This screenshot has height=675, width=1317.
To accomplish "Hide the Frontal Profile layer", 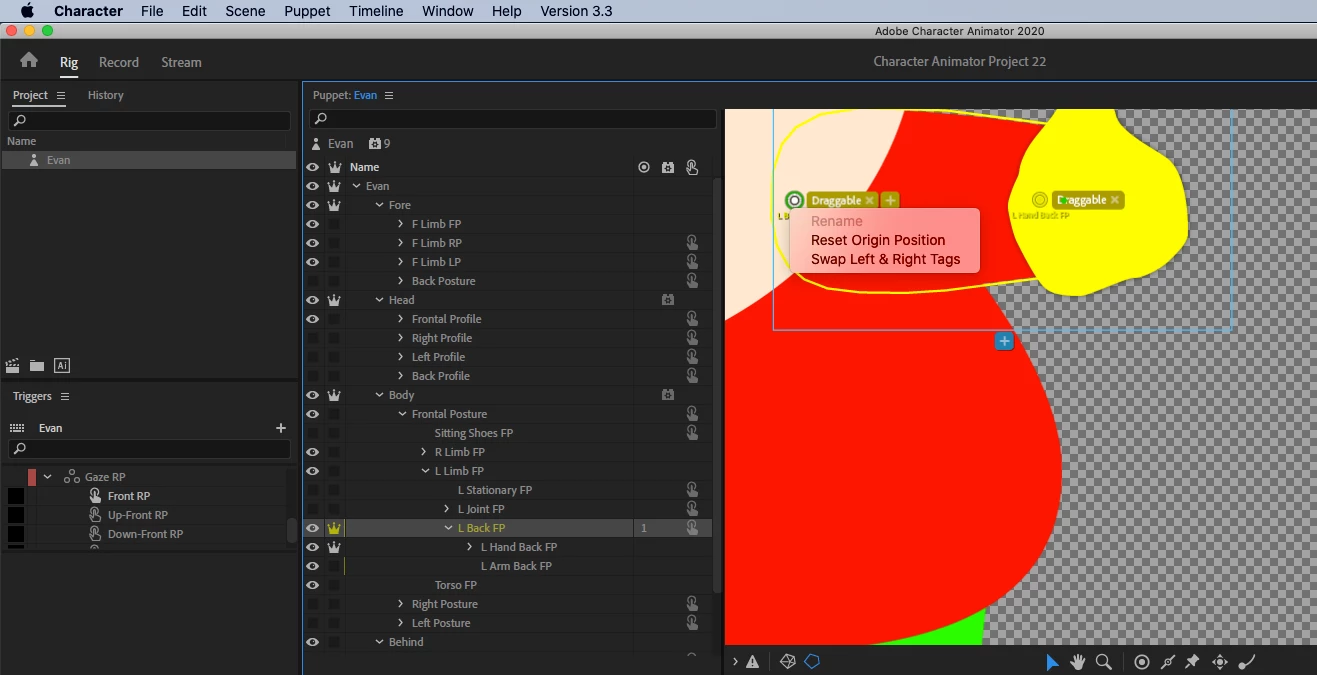I will [312, 319].
